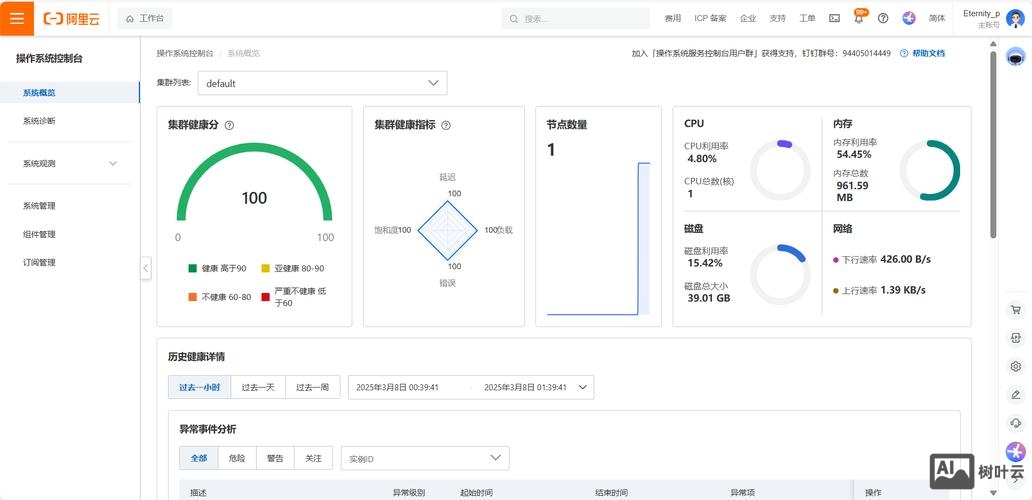Viewport: 1032px width, 500px height.
Task: Click the start time 2025年3月8日 00:39:41 field
Action: click(398, 388)
